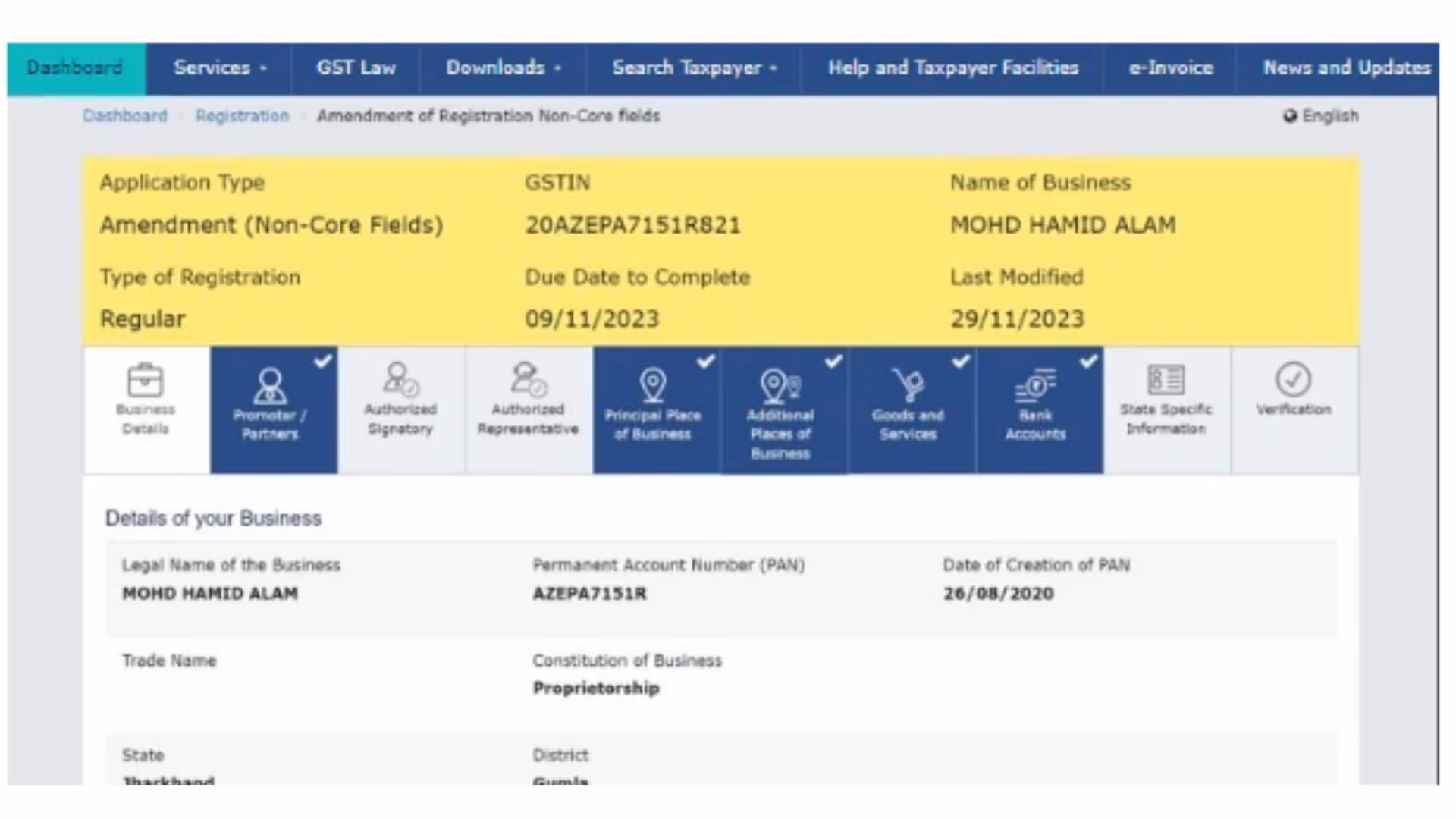Click GSTIN value 20AZEPA7151R821

[632, 225]
